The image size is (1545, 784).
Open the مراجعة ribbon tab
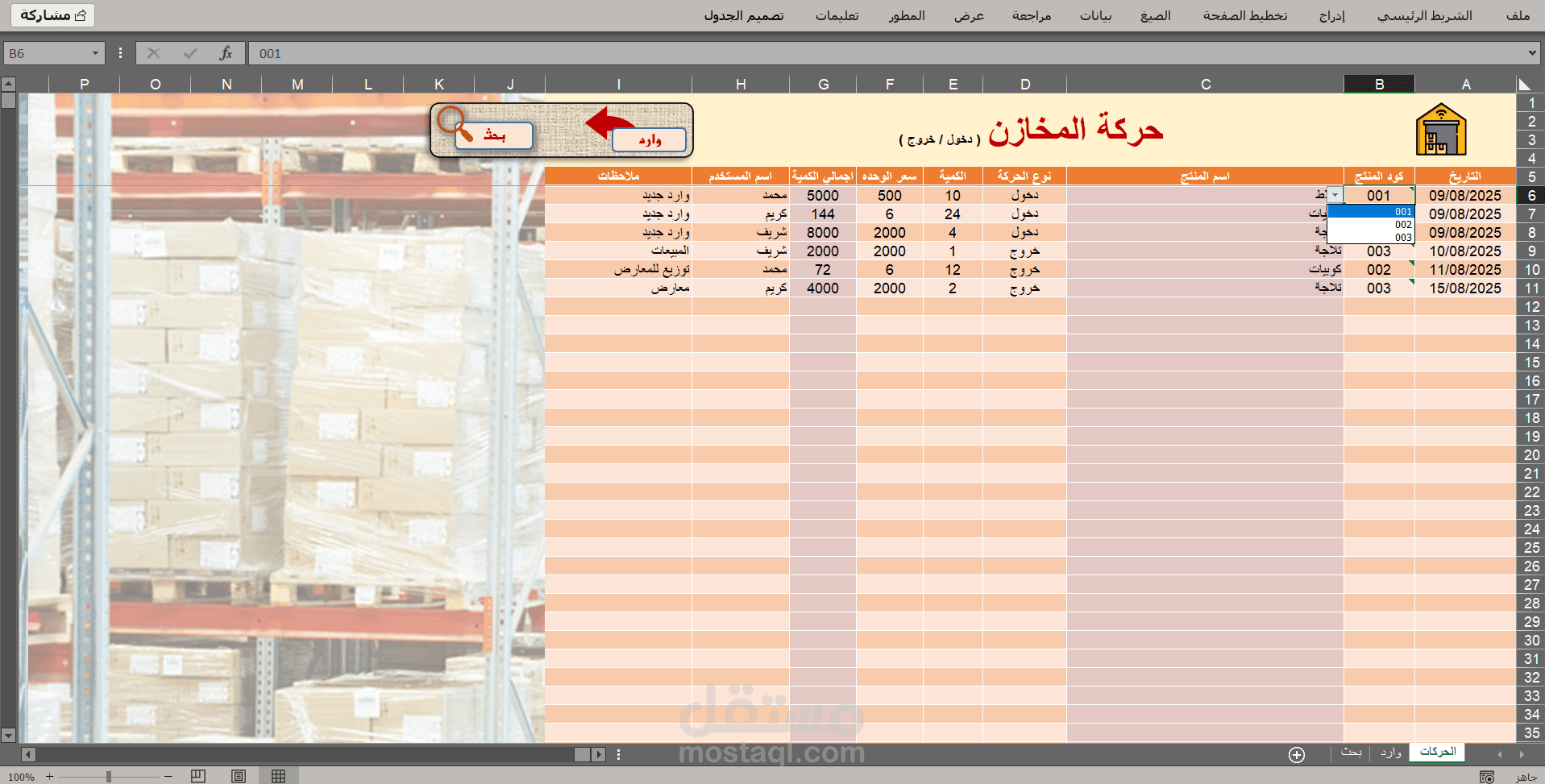tap(1032, 15)
